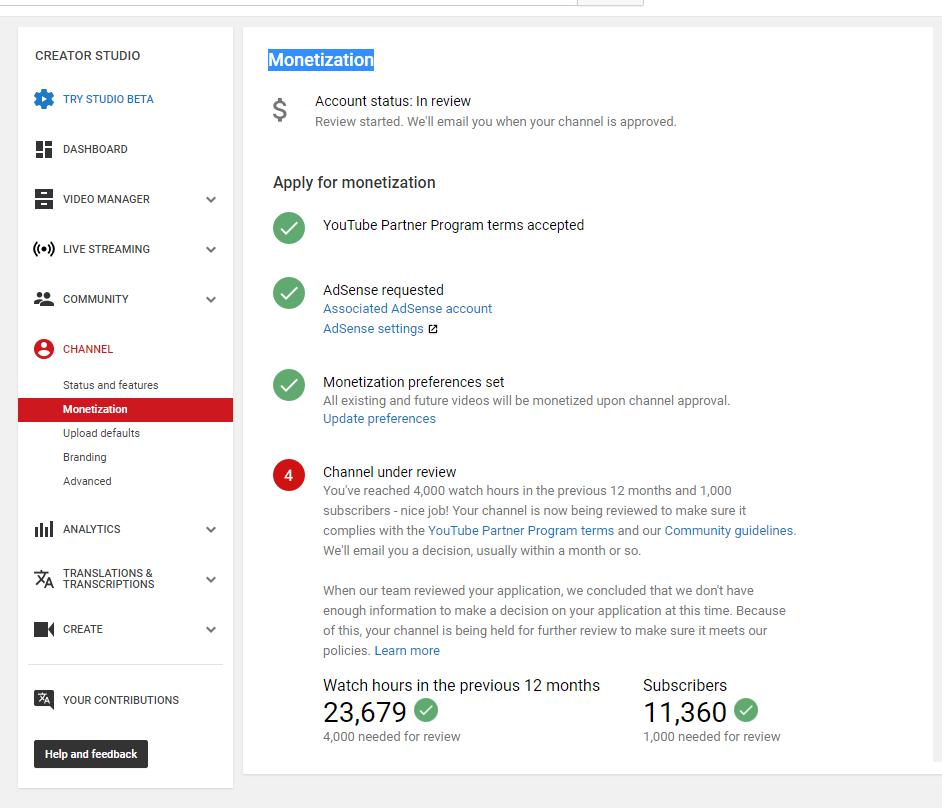The height and width of the screenshot is (808, 942).
Task: Click the red Channel profile icon
Action: point(44,349)
